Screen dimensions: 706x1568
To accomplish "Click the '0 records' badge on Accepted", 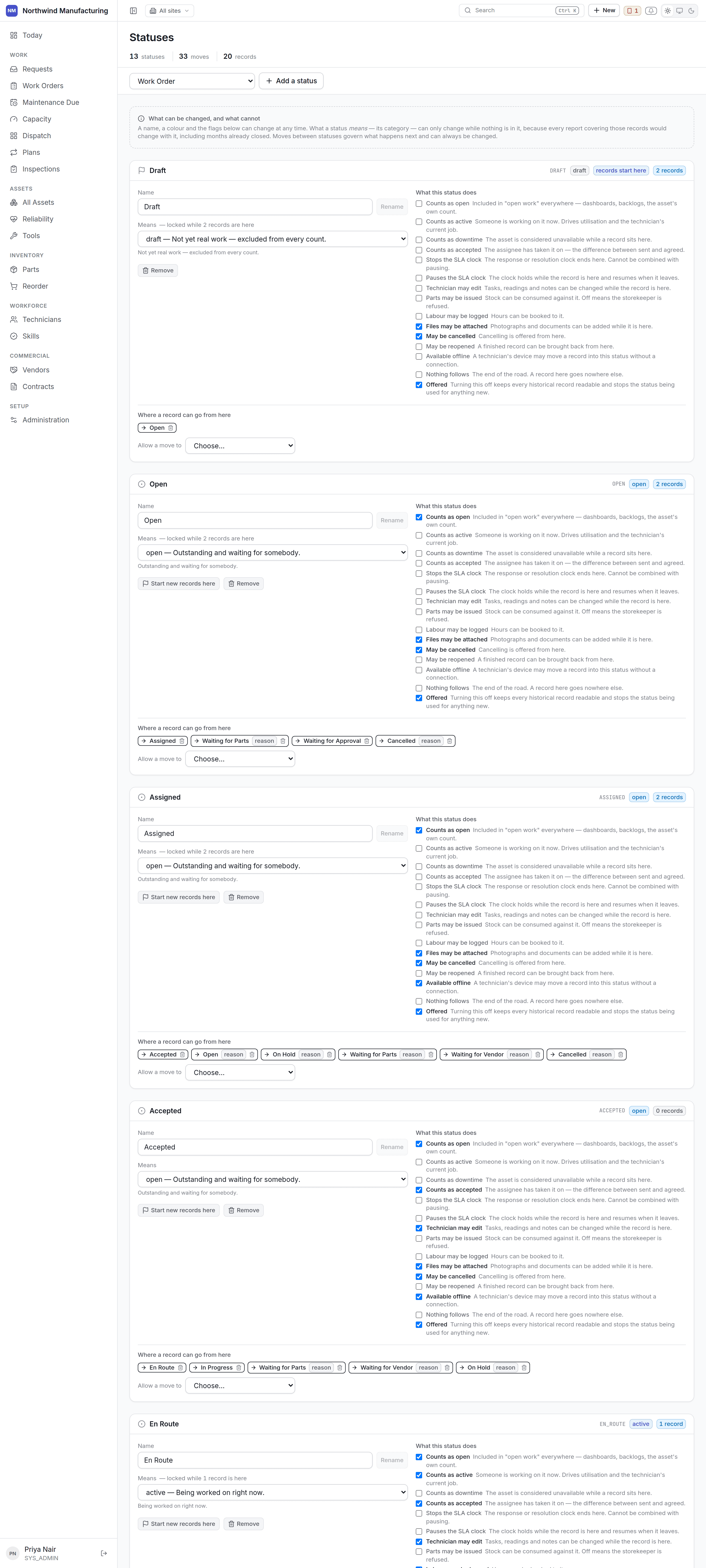I will tap(669, 1111).
